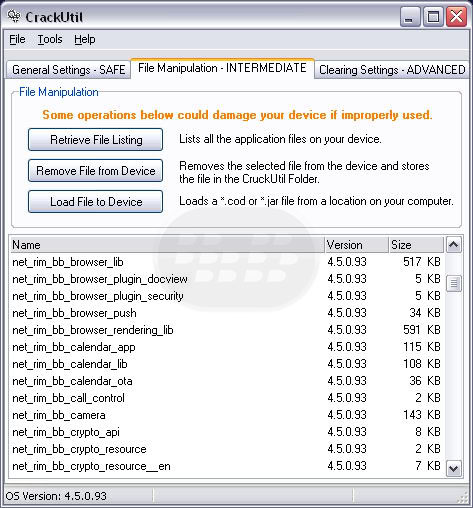Click the 8 KB size cell

pyautogui.click(x=428, y=432)
